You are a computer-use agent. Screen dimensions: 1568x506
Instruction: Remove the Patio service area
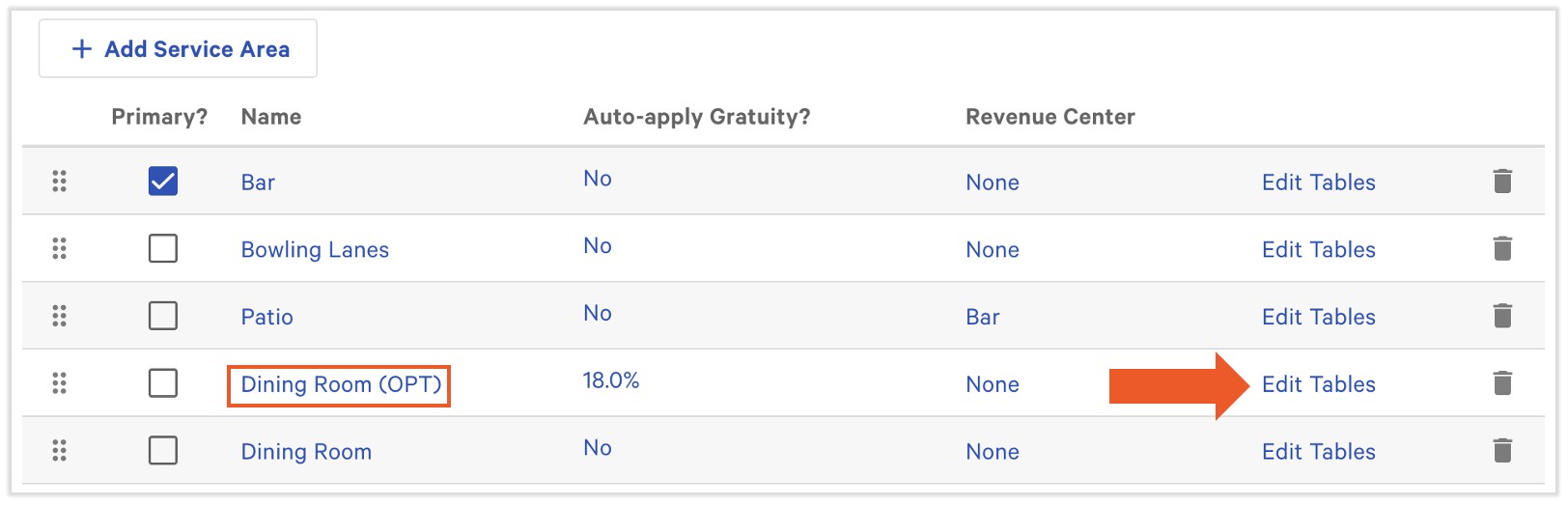1501,317
